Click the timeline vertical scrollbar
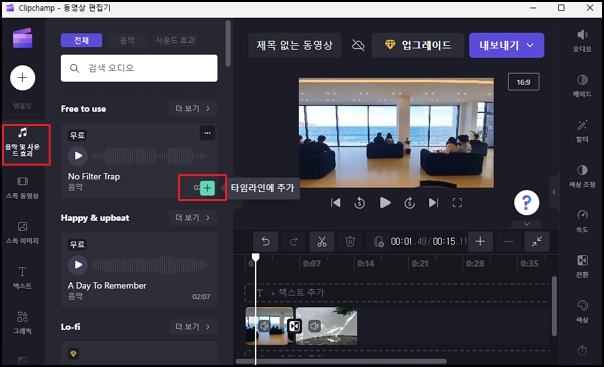Screen dimensions: 604x367 tap(554, 306)
